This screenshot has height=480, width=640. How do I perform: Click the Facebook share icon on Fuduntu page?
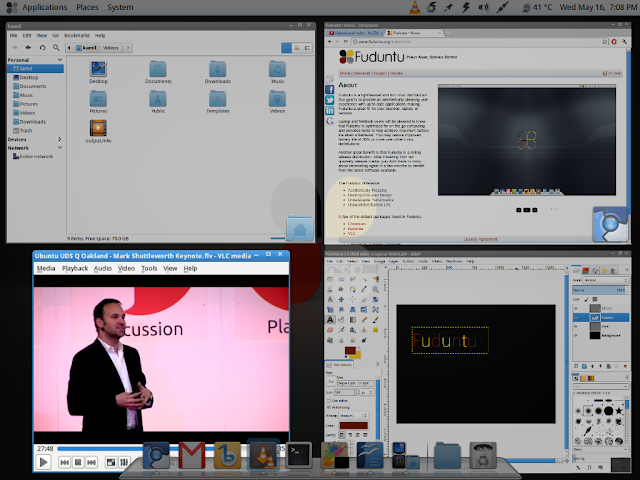pyautogui.click(x=330, y=89)
